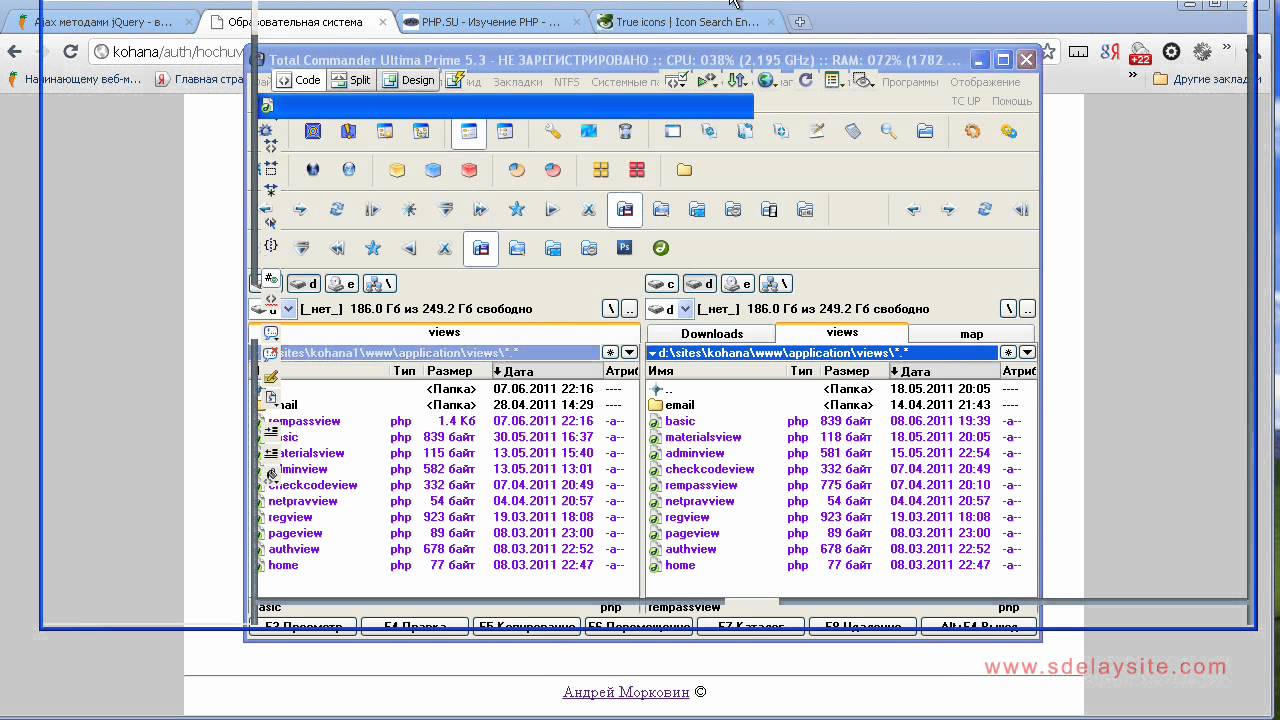
Task: Switch to Downloads tab in right panel
Action: tap(712, 334)
